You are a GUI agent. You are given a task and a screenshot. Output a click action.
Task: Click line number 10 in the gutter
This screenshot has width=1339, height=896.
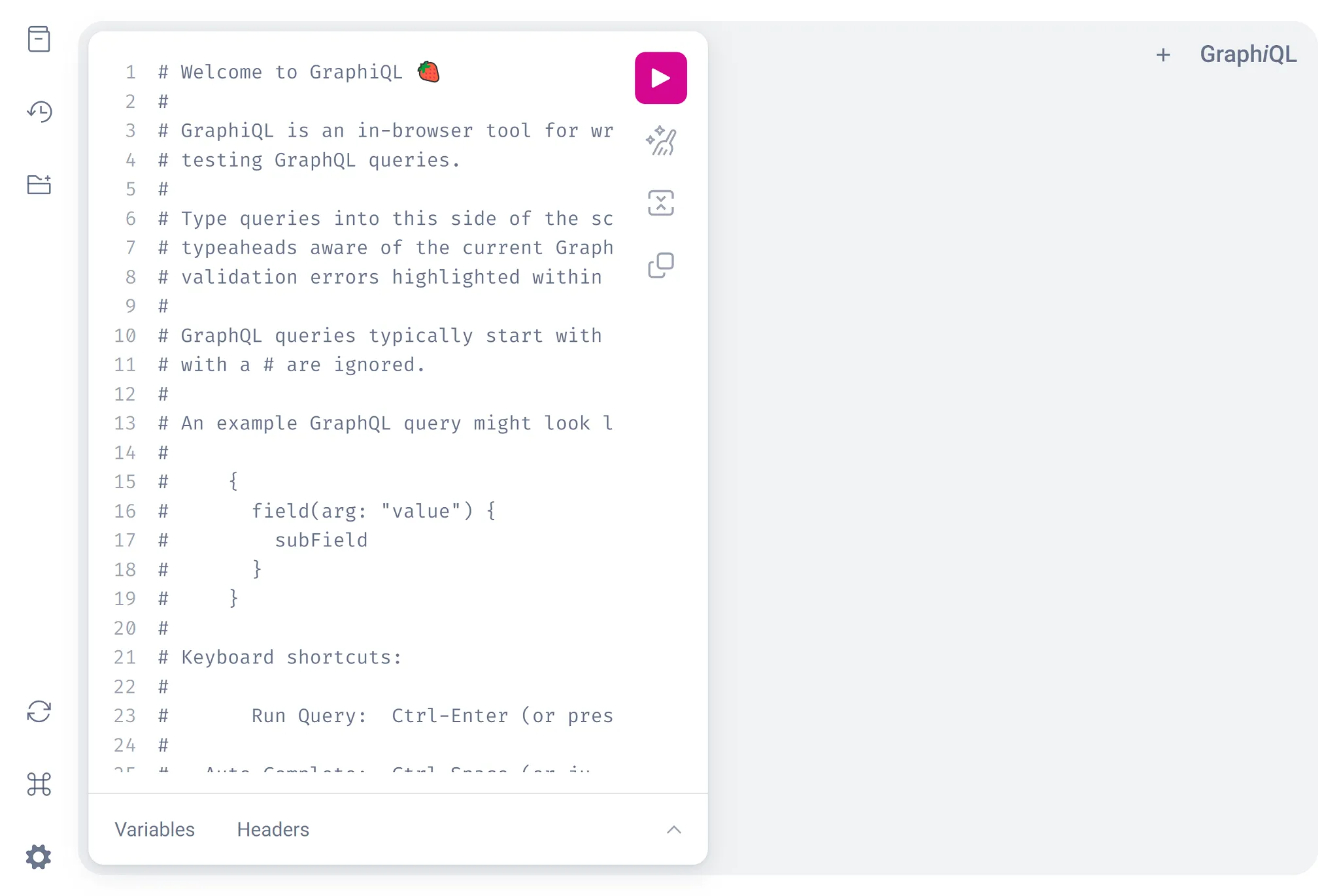(125, 335)
